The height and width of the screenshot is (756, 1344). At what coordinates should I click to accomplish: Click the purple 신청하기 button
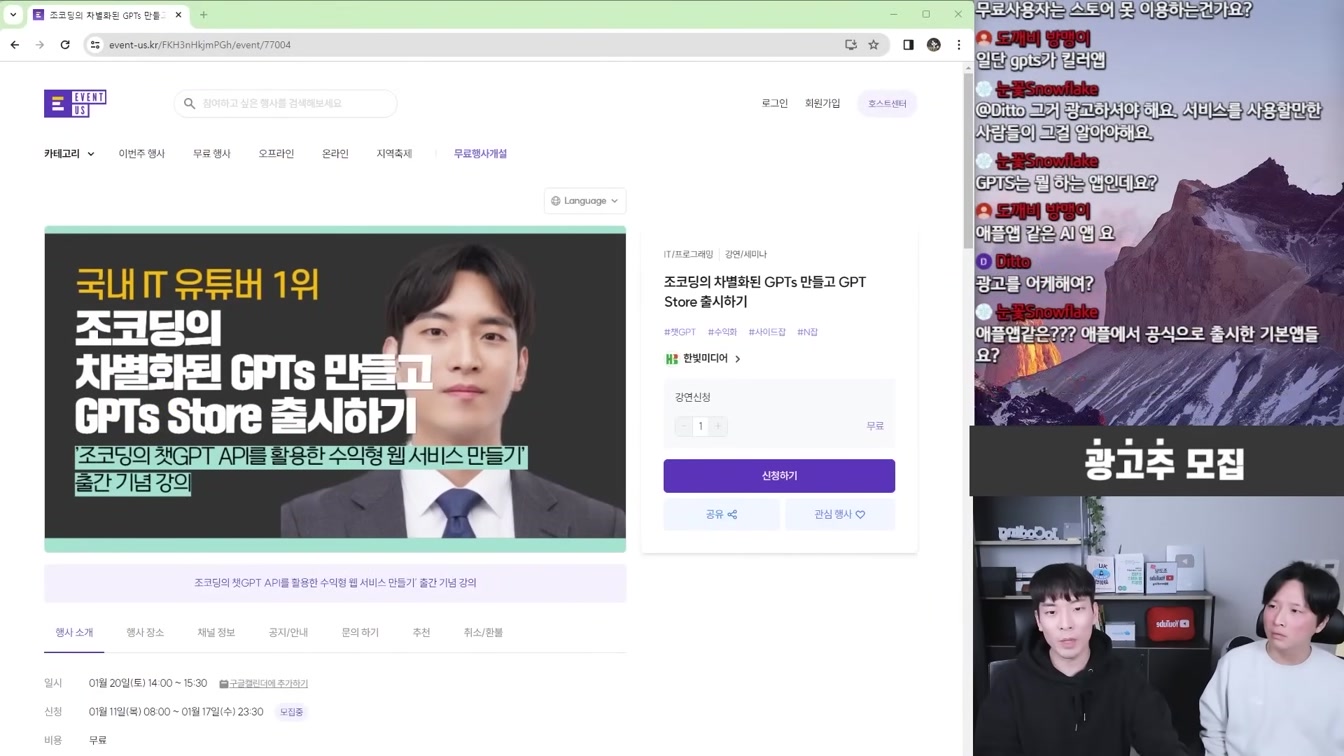(779, 476)
